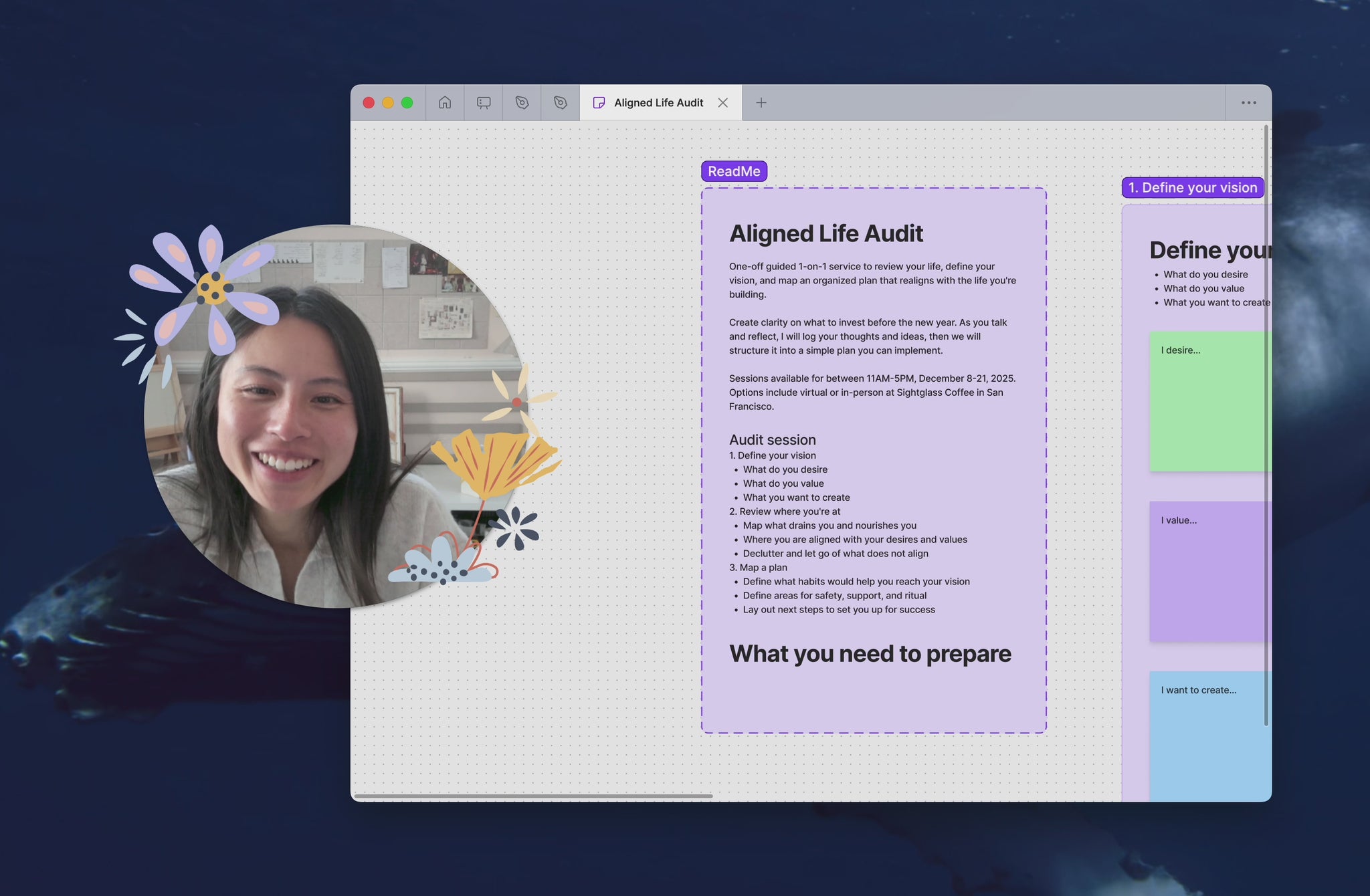This screenshot has width=1370, height=896.
Task: Close the Aligned Life Audit tab
Action: click(723, 102)
